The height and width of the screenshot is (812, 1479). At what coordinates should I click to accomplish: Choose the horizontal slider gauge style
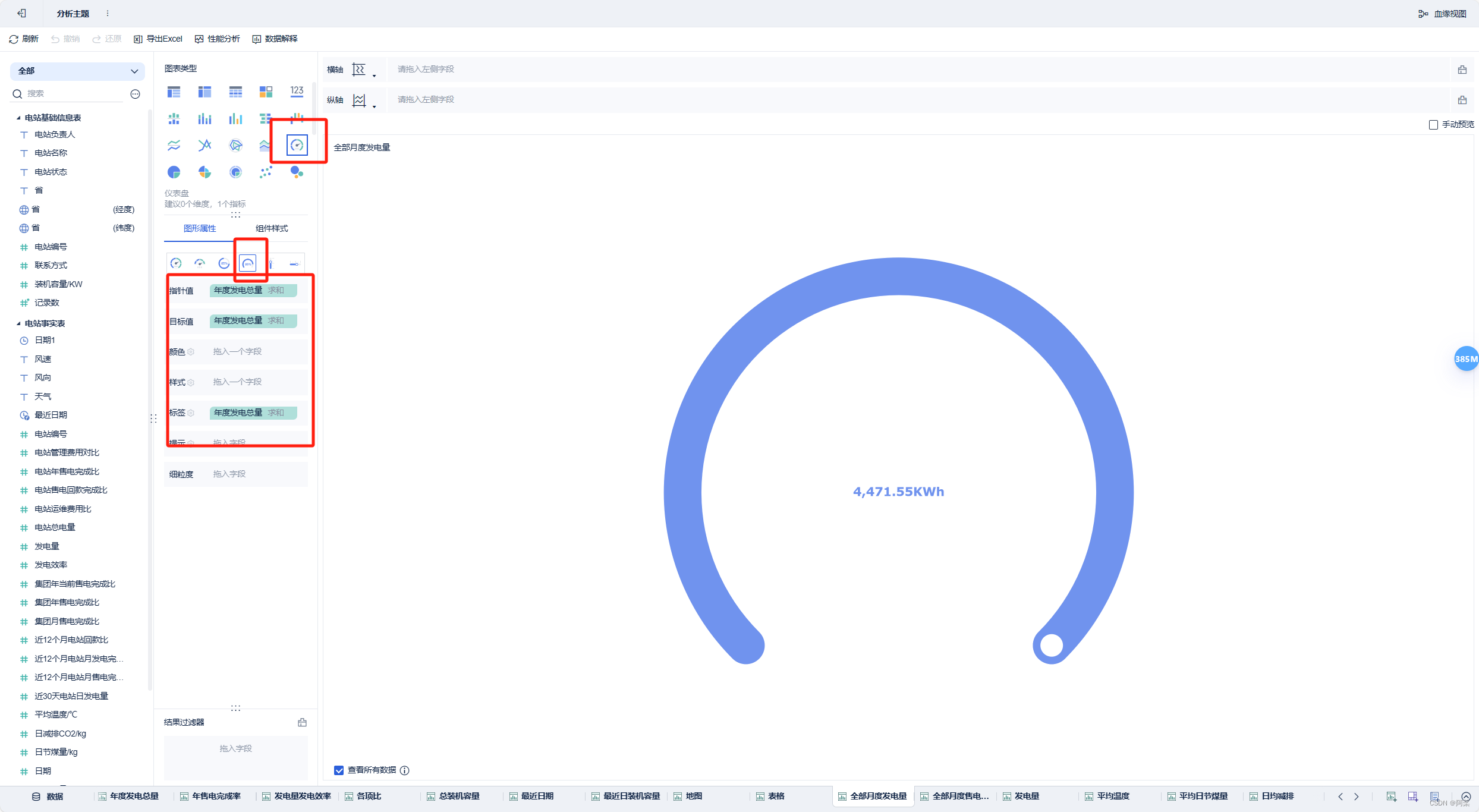[294, 263]
